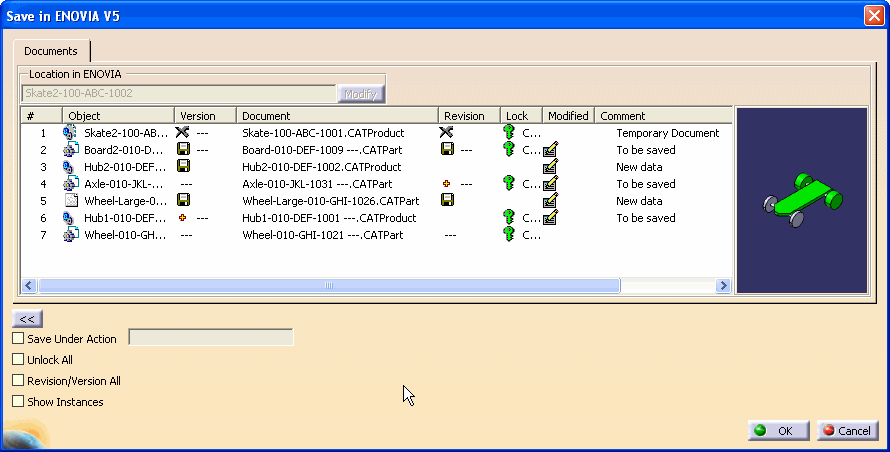
Task: Click the skateboard preview thumbnail
Action: coord(801,200)
